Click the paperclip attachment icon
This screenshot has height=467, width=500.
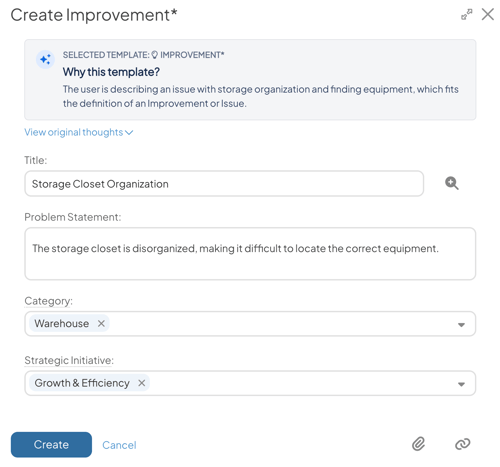pyautogui.click(x=418, y=444)
